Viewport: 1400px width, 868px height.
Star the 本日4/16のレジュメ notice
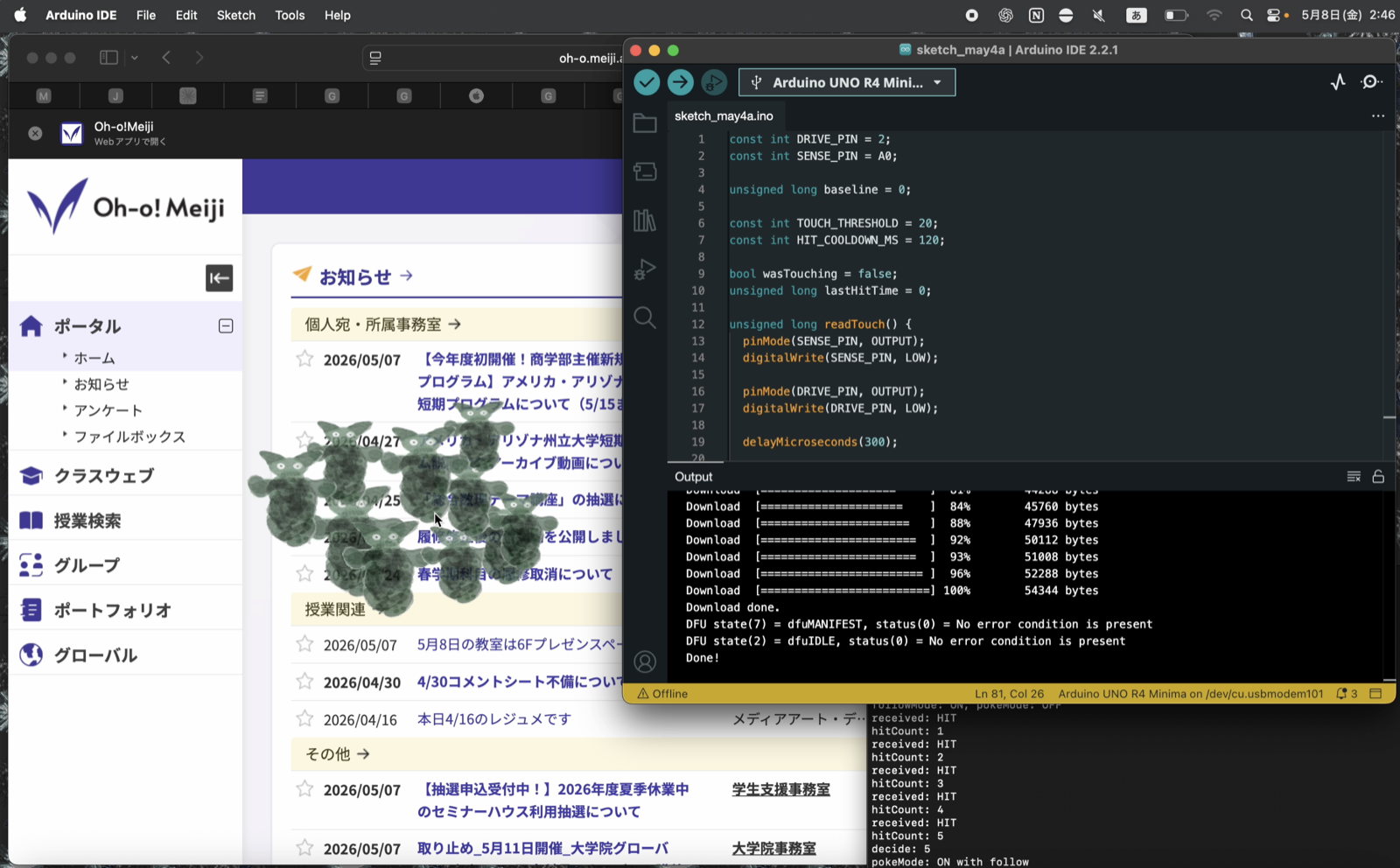(304, 719)
